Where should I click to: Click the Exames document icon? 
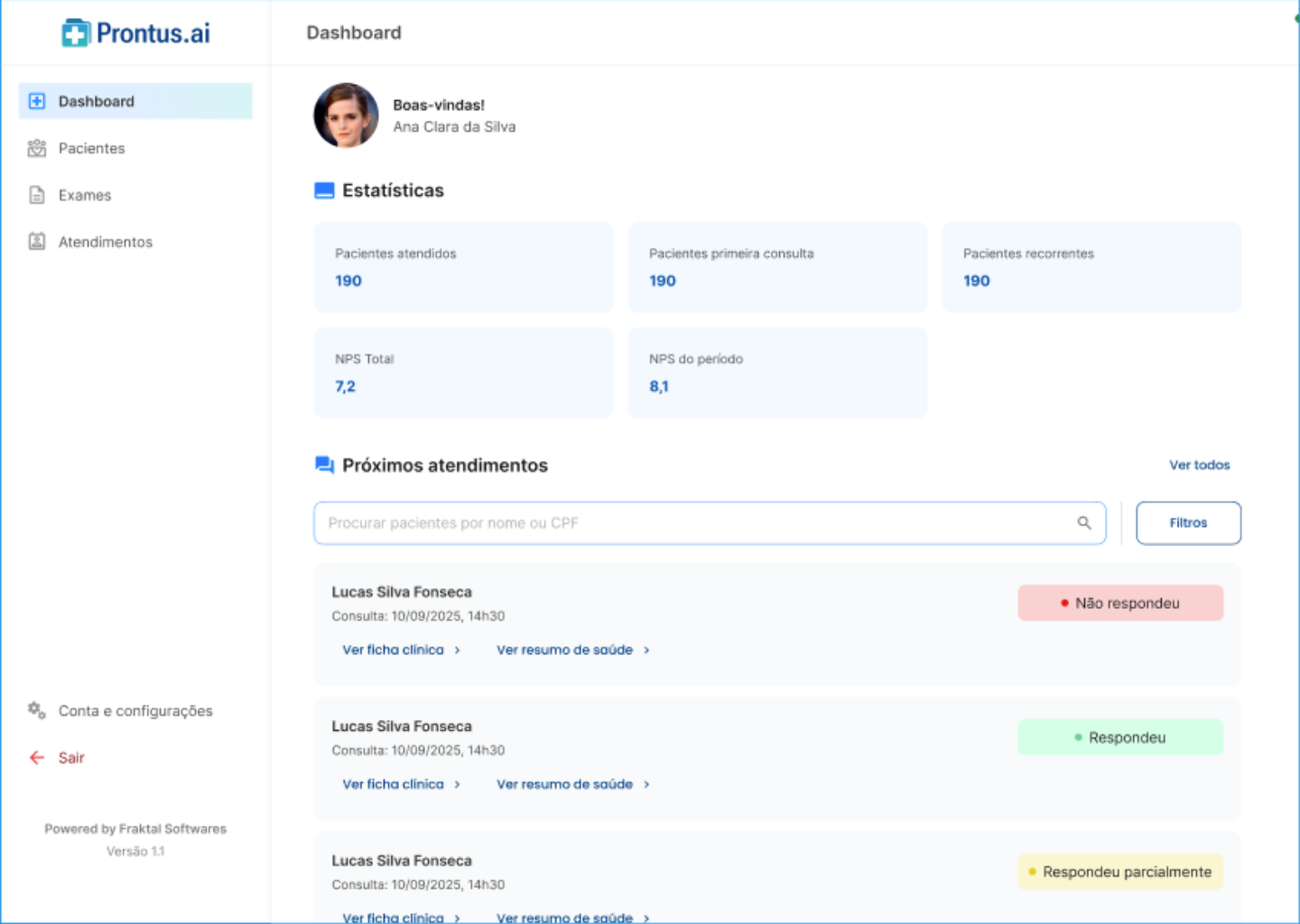click(x=37, y=195)
